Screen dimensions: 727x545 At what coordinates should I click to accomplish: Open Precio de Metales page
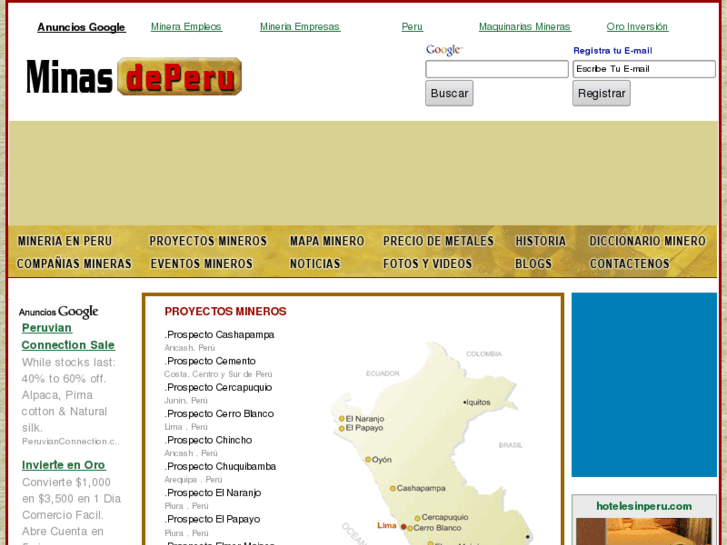pos(438,241)
